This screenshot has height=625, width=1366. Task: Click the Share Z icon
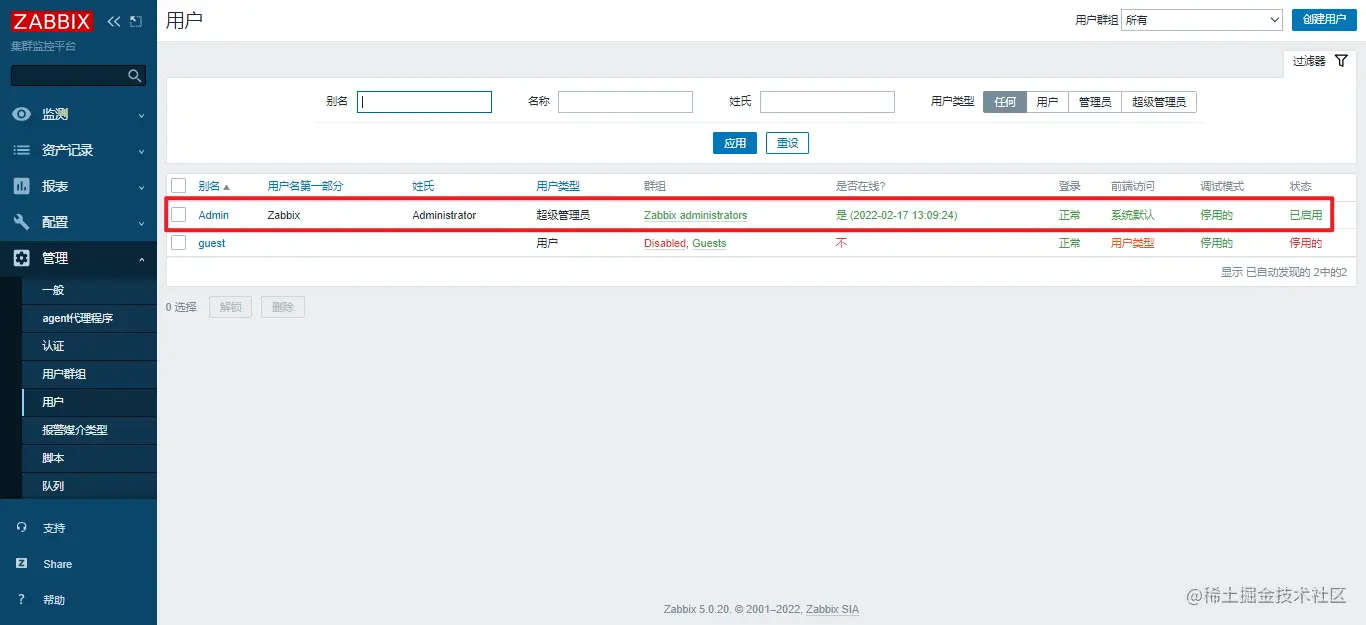tap(22, 564)
